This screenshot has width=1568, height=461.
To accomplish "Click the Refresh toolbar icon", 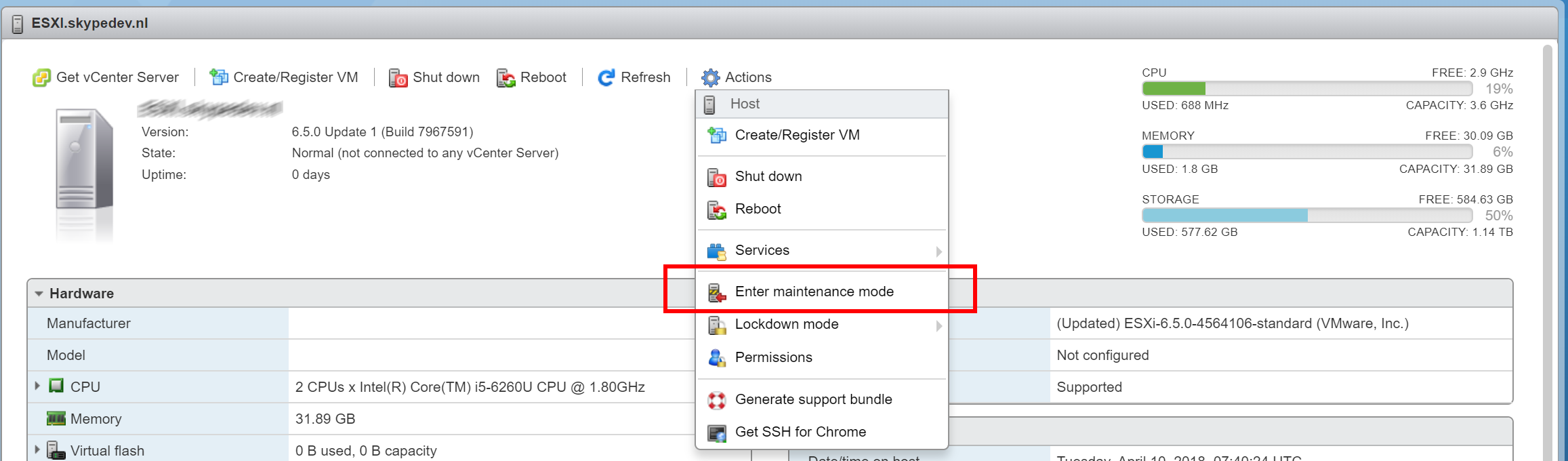I will pyautogui.click(x=606, y=78).
